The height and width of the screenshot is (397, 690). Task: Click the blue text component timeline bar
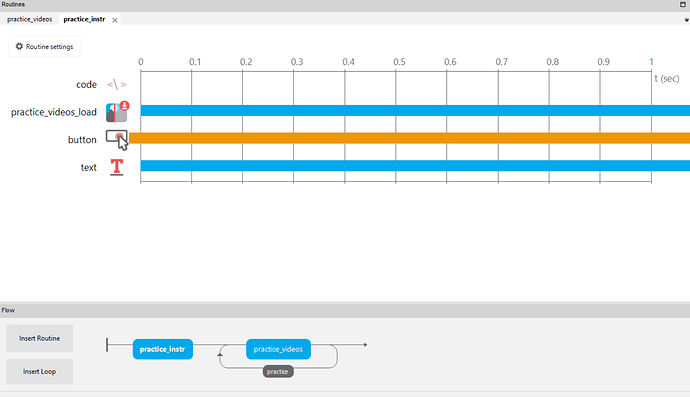pyautogui.click(x=415, y=165)
